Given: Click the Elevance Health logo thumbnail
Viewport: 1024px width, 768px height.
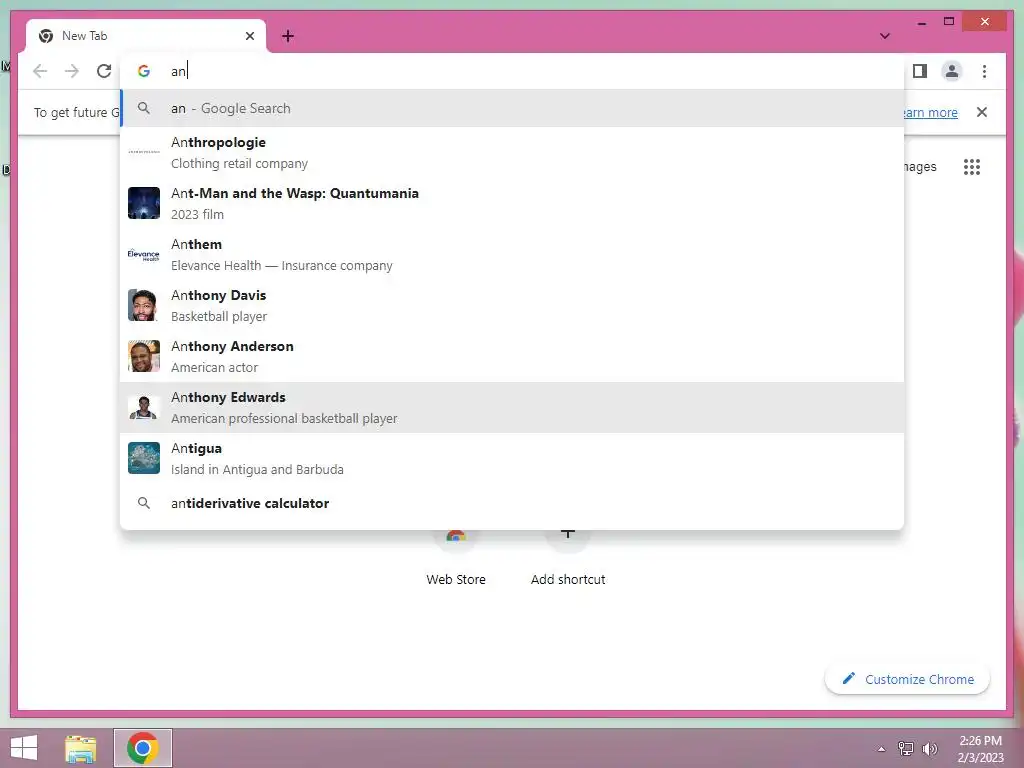Looking at the screenshot, I should tap(144, 254).
